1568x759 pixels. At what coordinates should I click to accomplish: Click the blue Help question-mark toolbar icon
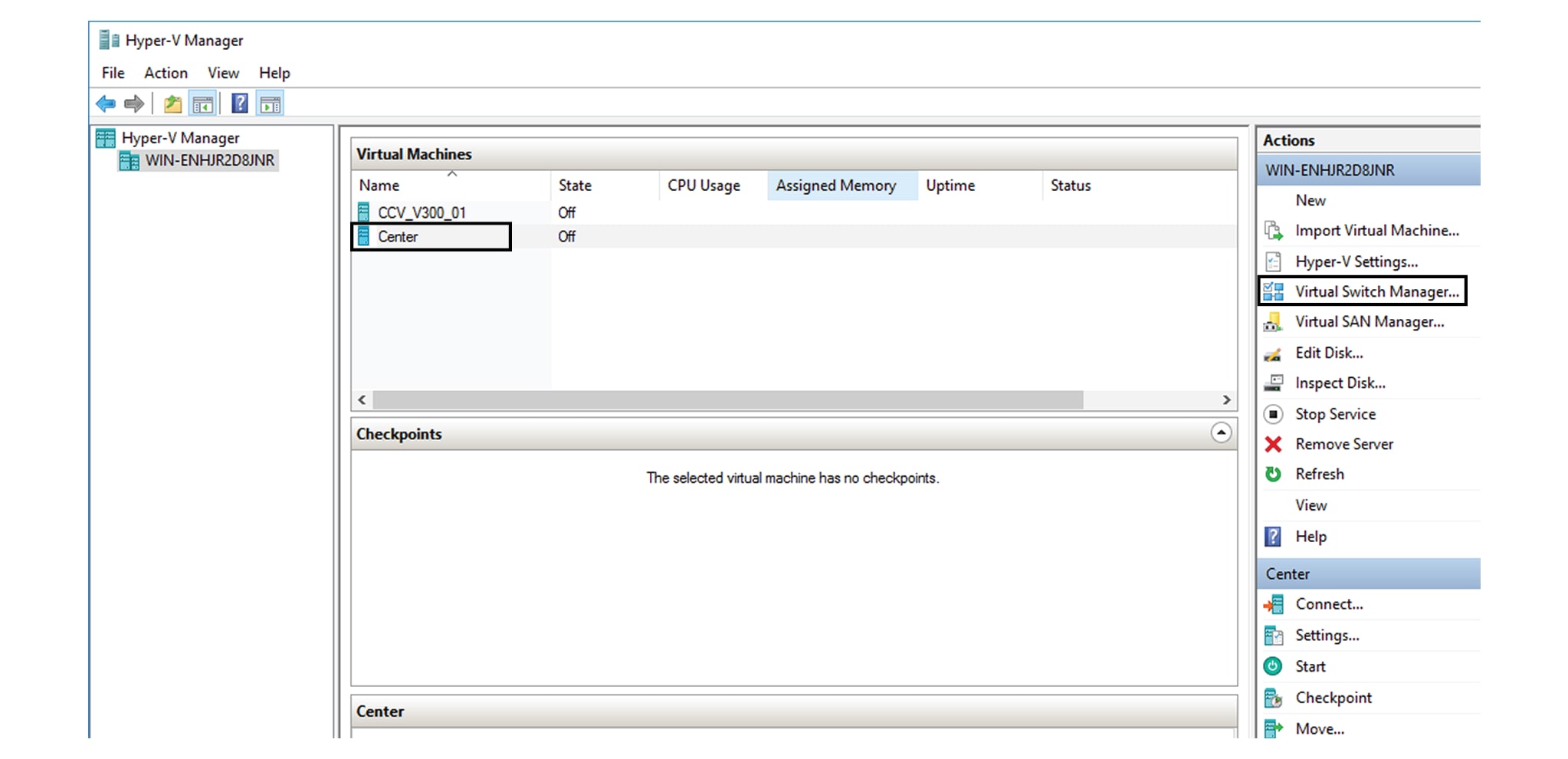(240, 103)
